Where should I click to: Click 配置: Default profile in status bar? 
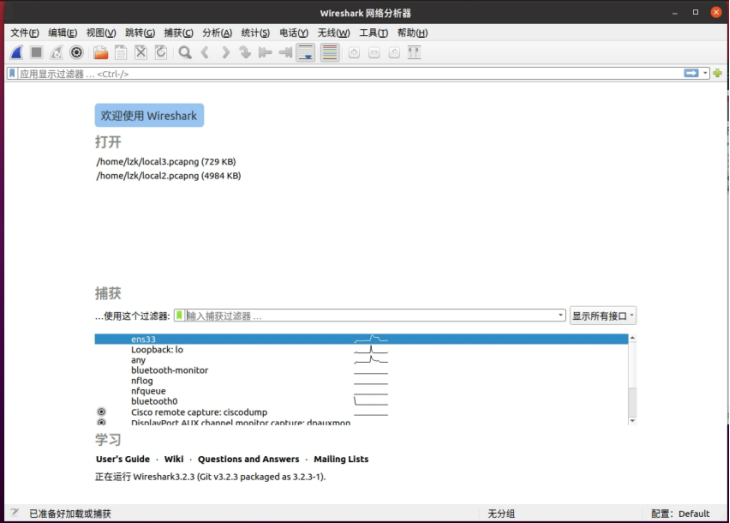(x=680, y=513)
